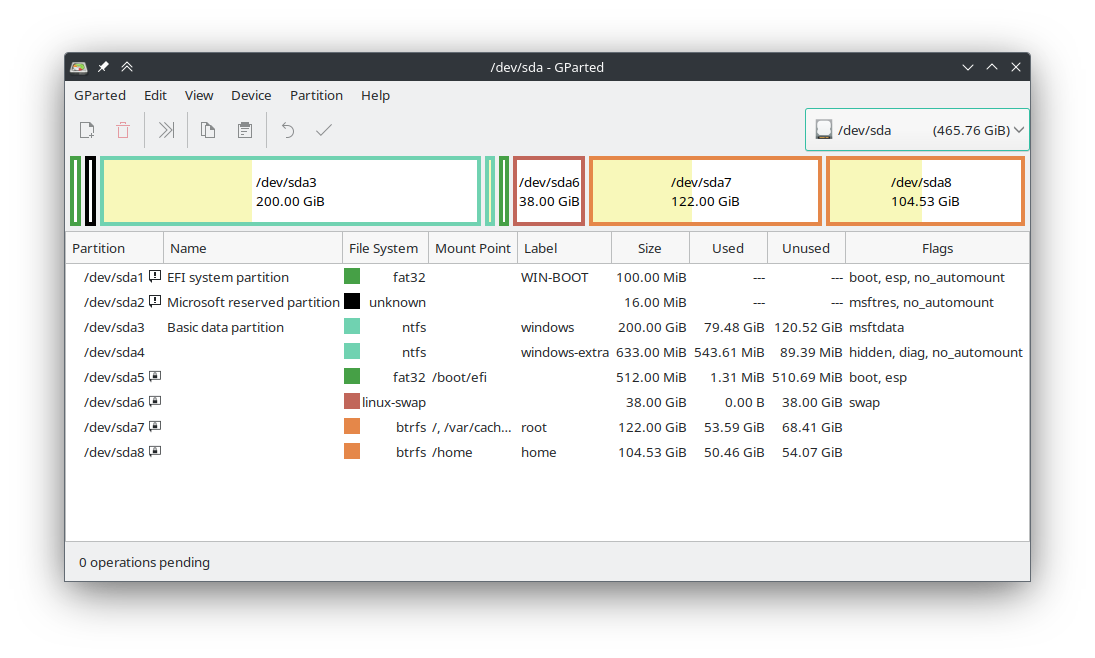Click the teal ntfs swatch for sda3

[352, 327]
